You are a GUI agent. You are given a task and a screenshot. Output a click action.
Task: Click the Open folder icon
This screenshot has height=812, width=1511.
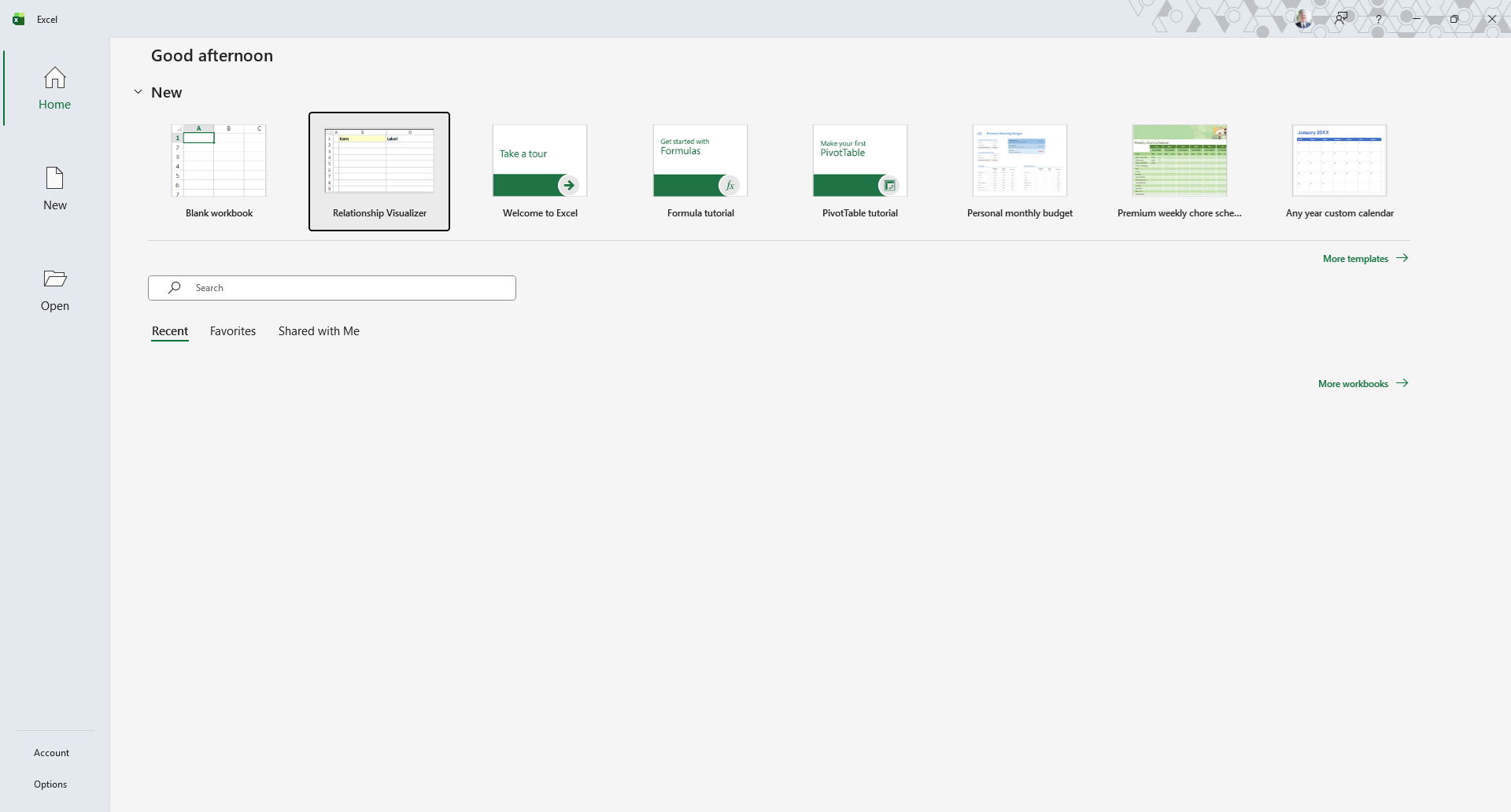[x=54, y=279]
